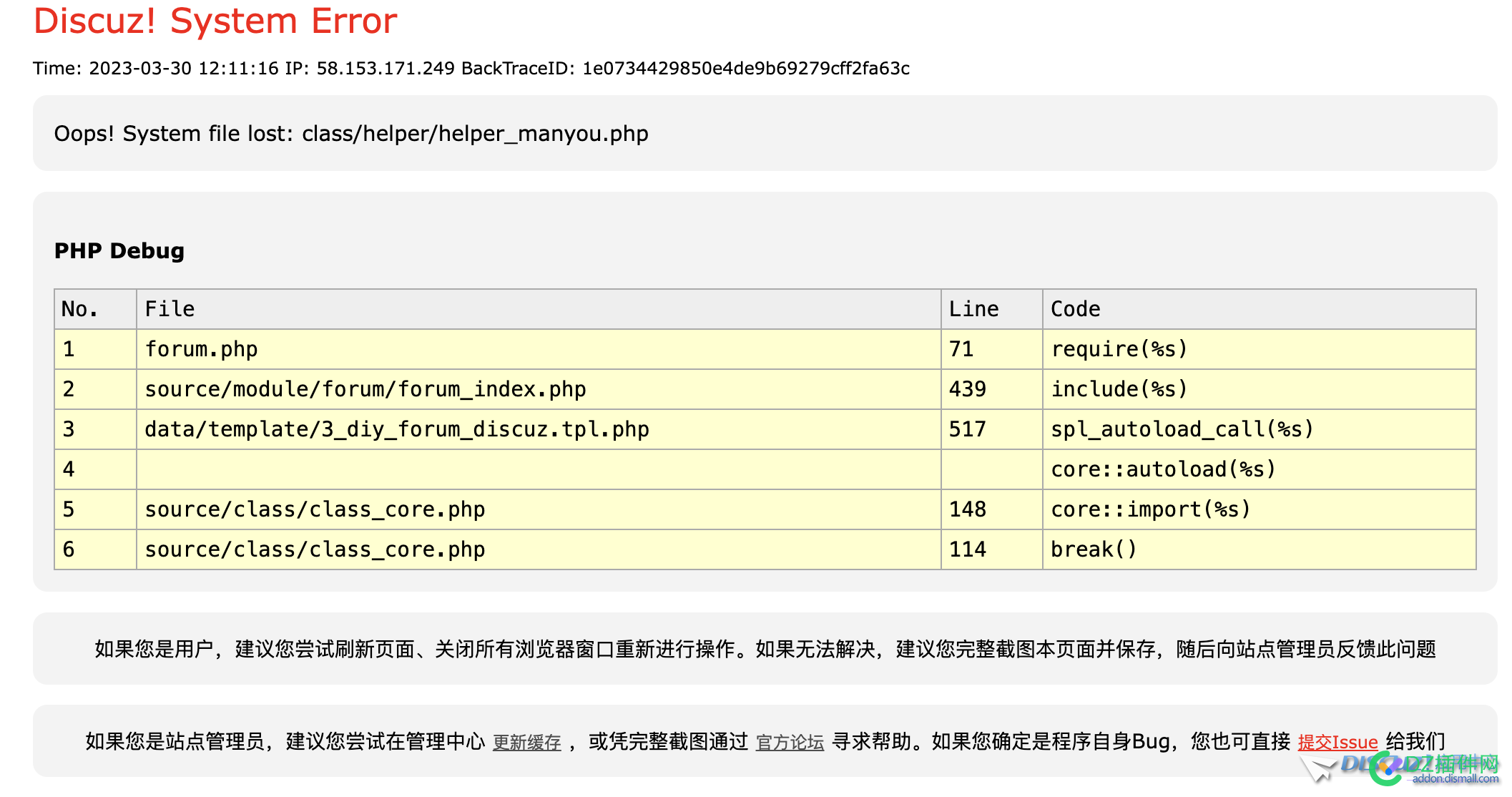The width and height of the screenshot is (1512, 797).
Task: Click row number 4 cell
Action: [95, 469]
